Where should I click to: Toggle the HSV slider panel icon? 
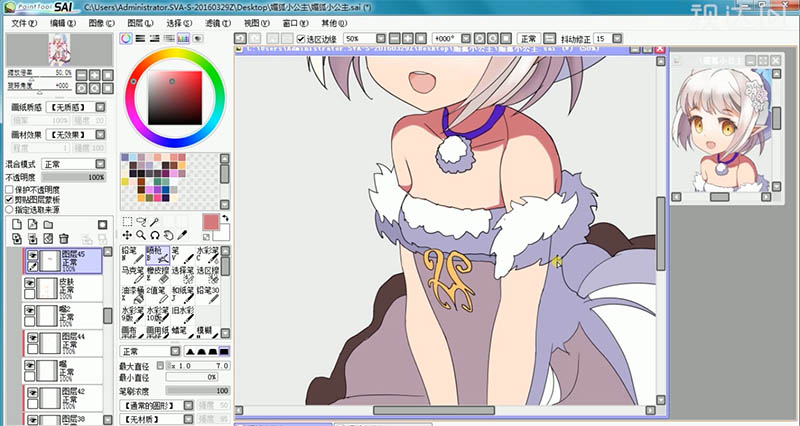[x=155, y=39]
